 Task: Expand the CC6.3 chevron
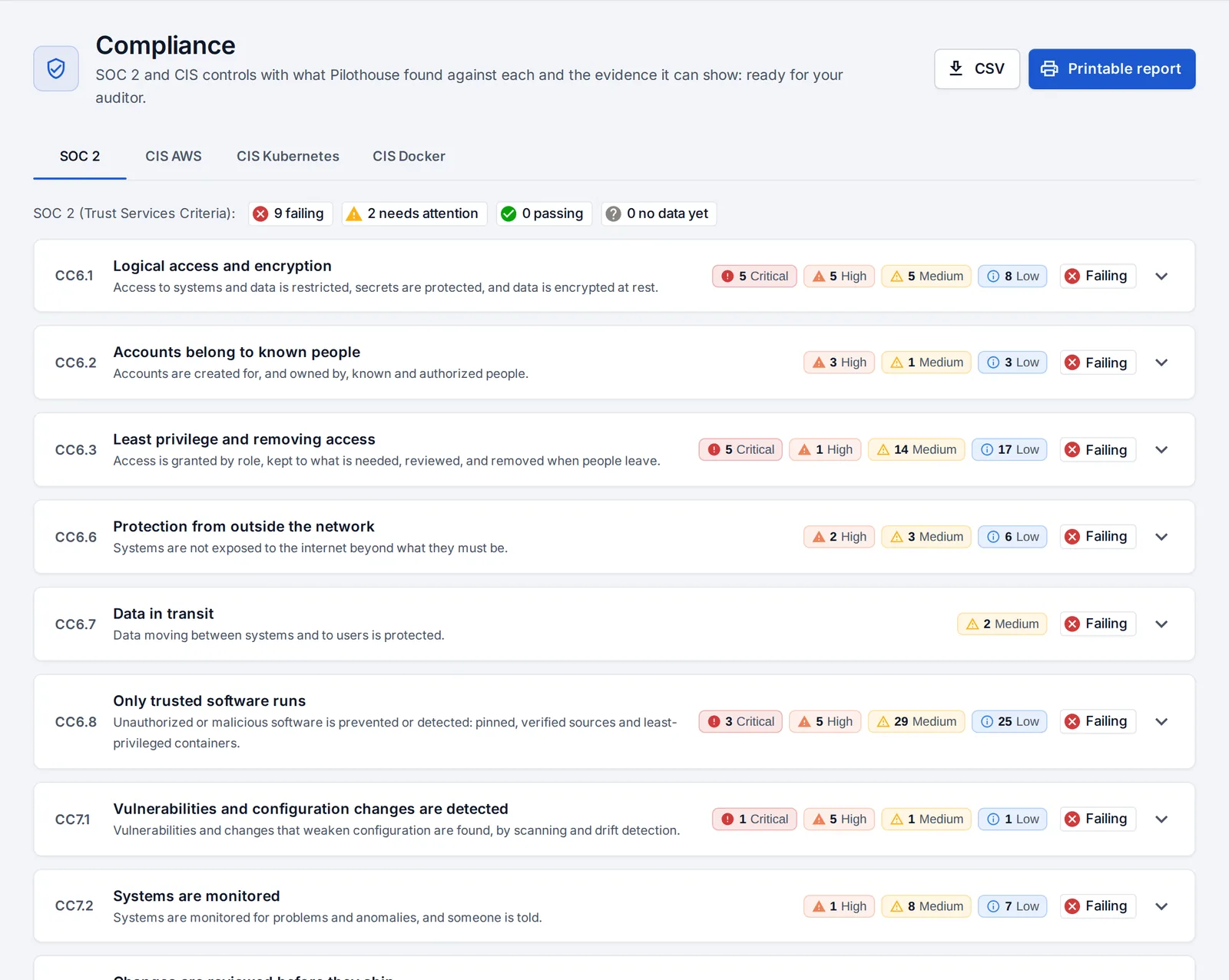(1161, 450)
